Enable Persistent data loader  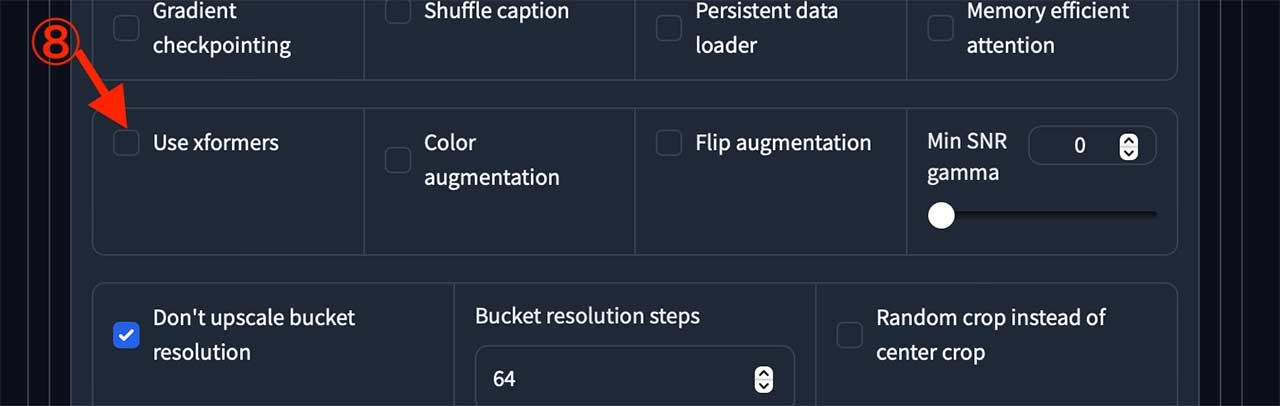click(669, 28)
